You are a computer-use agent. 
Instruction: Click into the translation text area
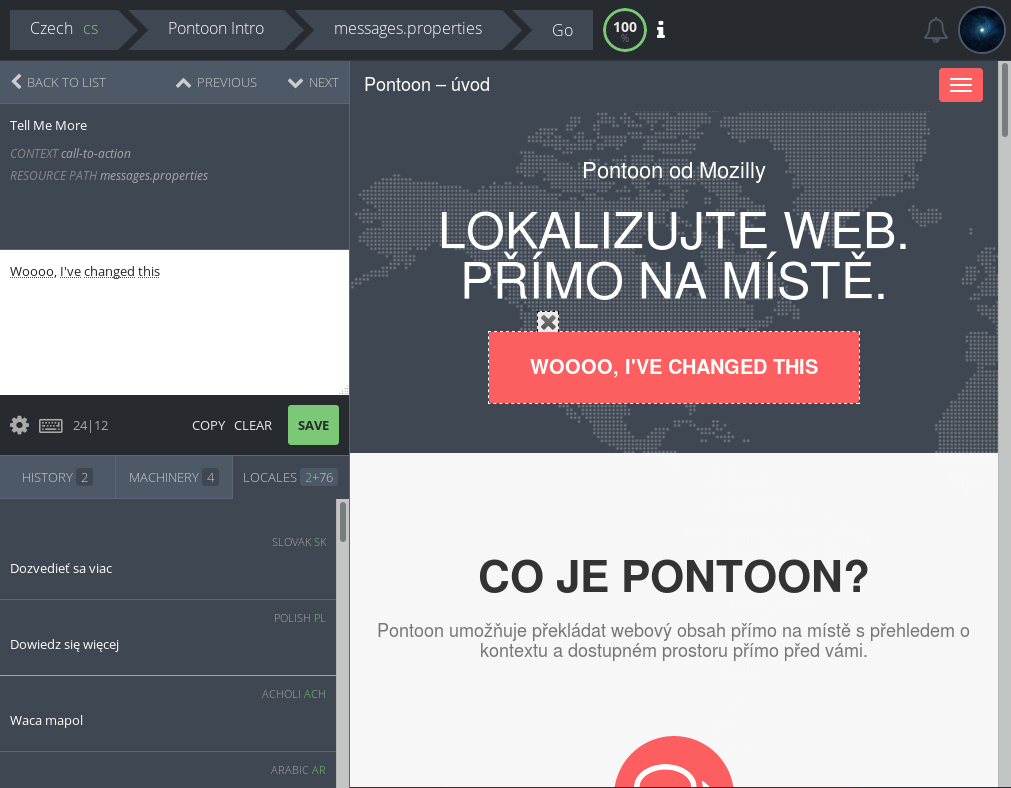pos(174,322)
